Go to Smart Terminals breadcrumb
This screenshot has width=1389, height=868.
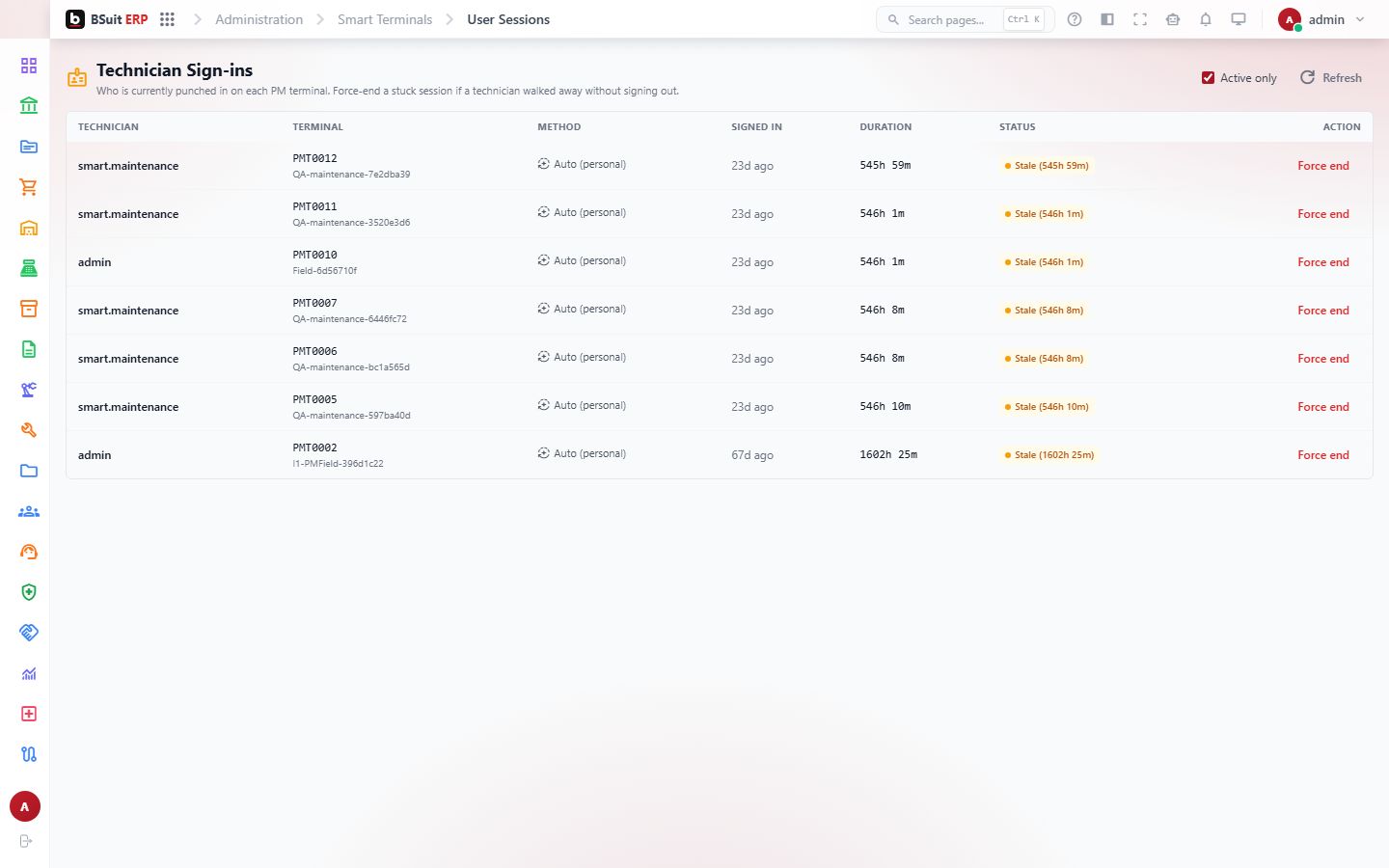[385, 19]
